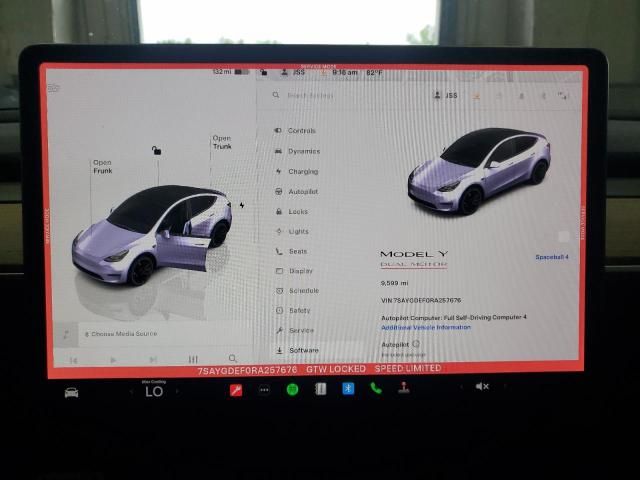The image size is (640, 480).
Task: Tap the charge port lightning bolt icon
Action: (x=241, y=205)
